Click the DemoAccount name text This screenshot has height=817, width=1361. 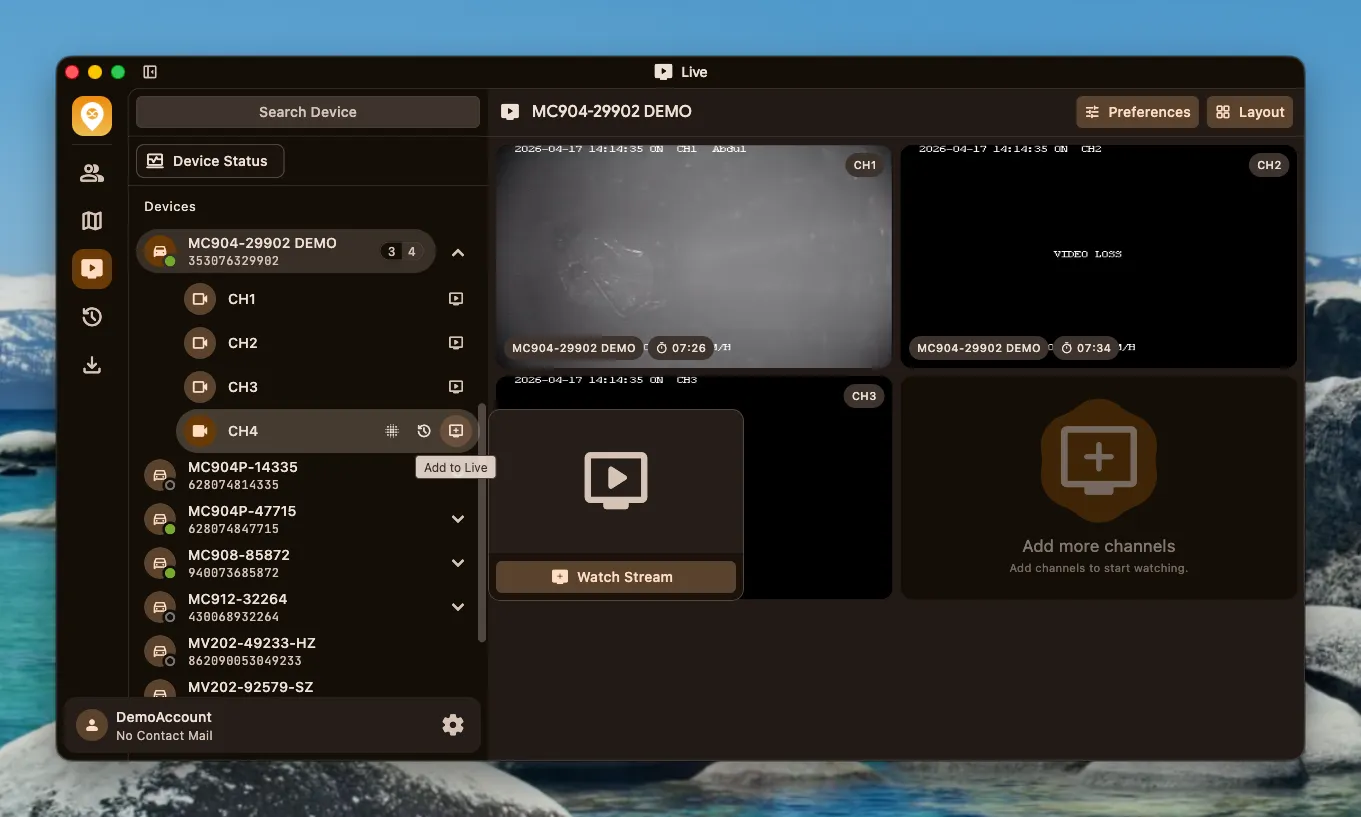click(x=164, y=717)
